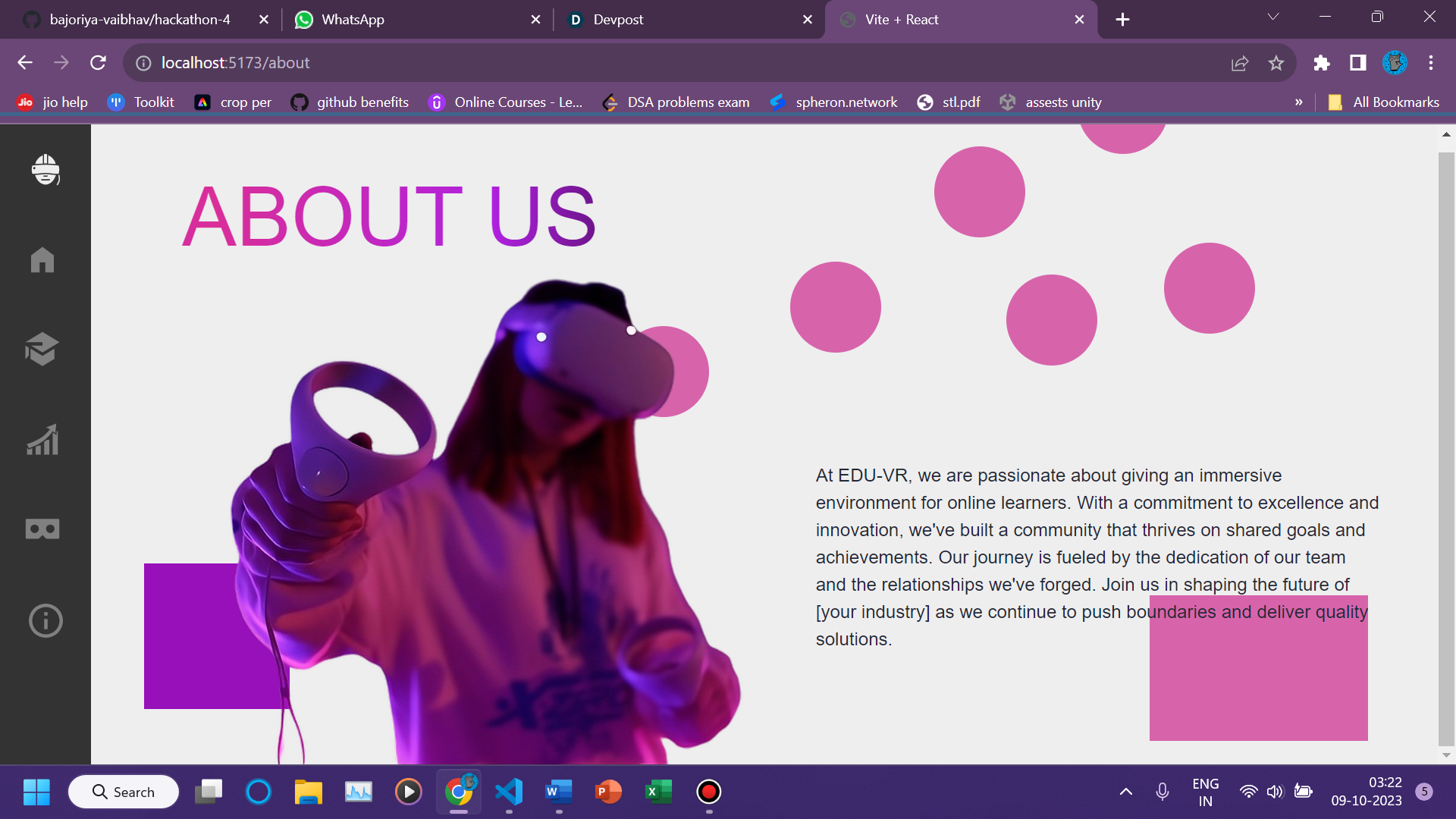The image size is (1456, 819).
Task: Open the courses graduation cap icon
Action: click(42, 349)
